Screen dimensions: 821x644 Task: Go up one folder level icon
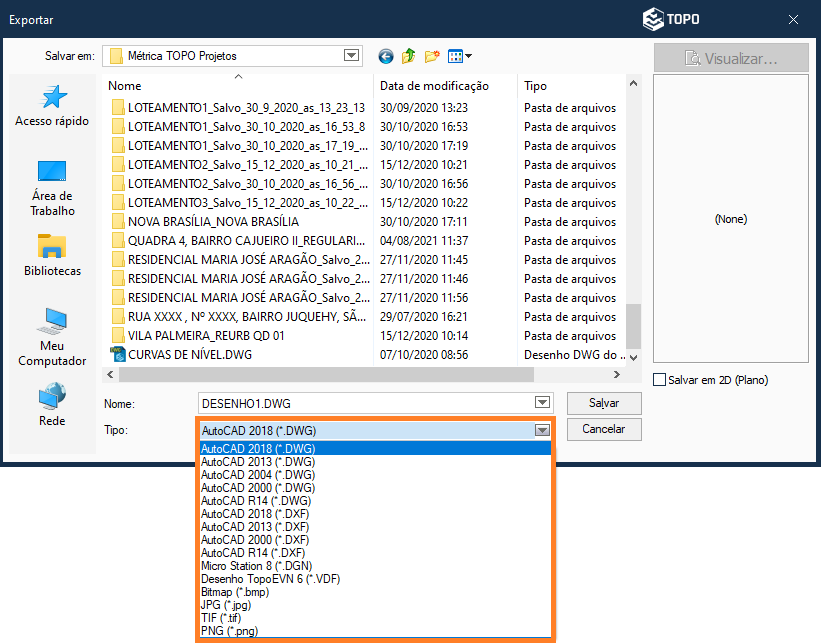409,57
